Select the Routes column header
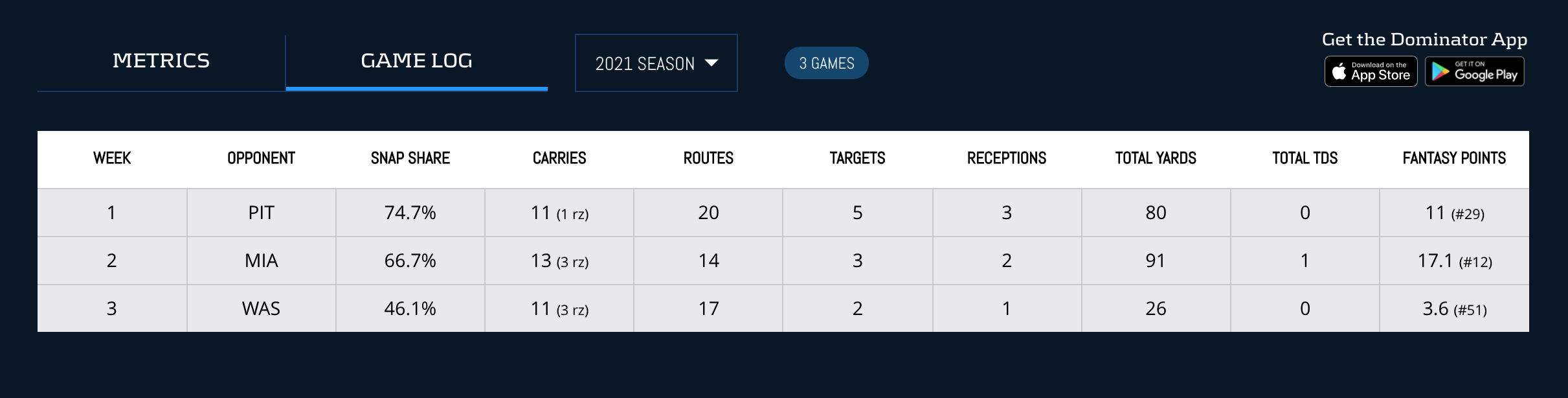 [x=708, y=158]
